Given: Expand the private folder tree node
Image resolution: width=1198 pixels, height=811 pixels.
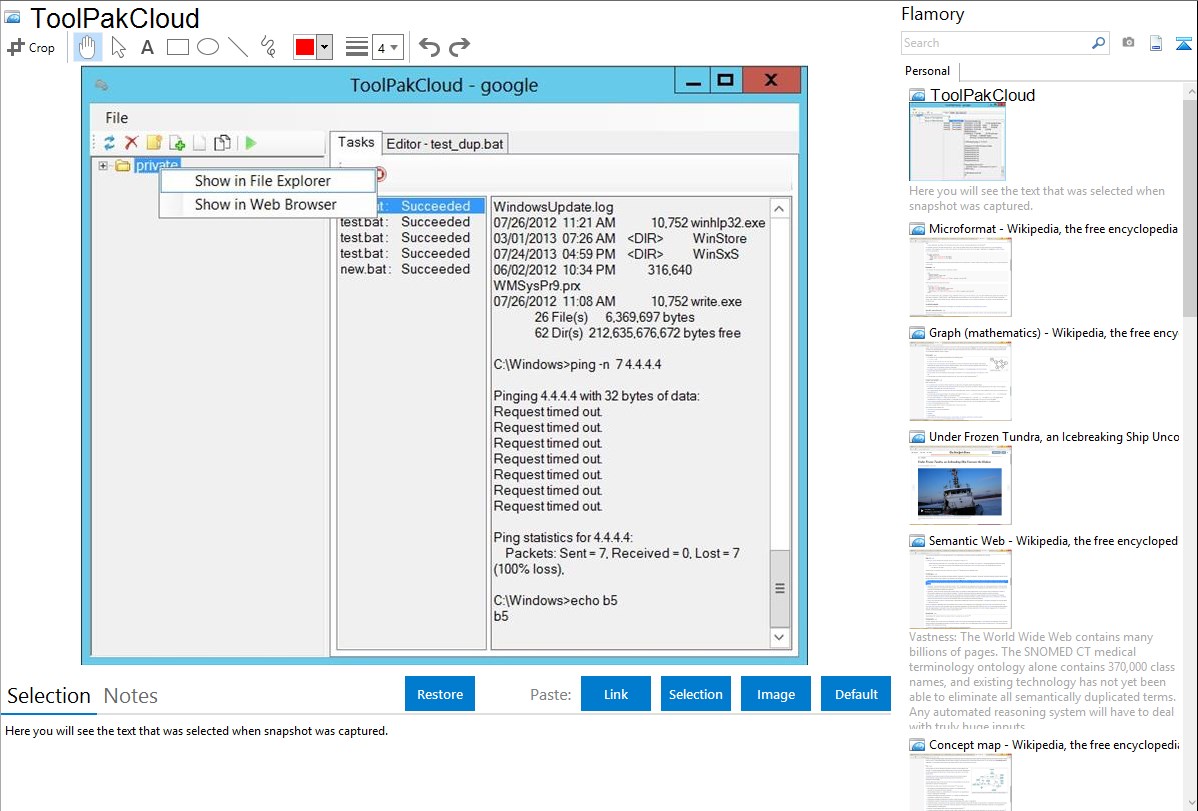Looking at the screenshot, I should click(x=103, y=165).
